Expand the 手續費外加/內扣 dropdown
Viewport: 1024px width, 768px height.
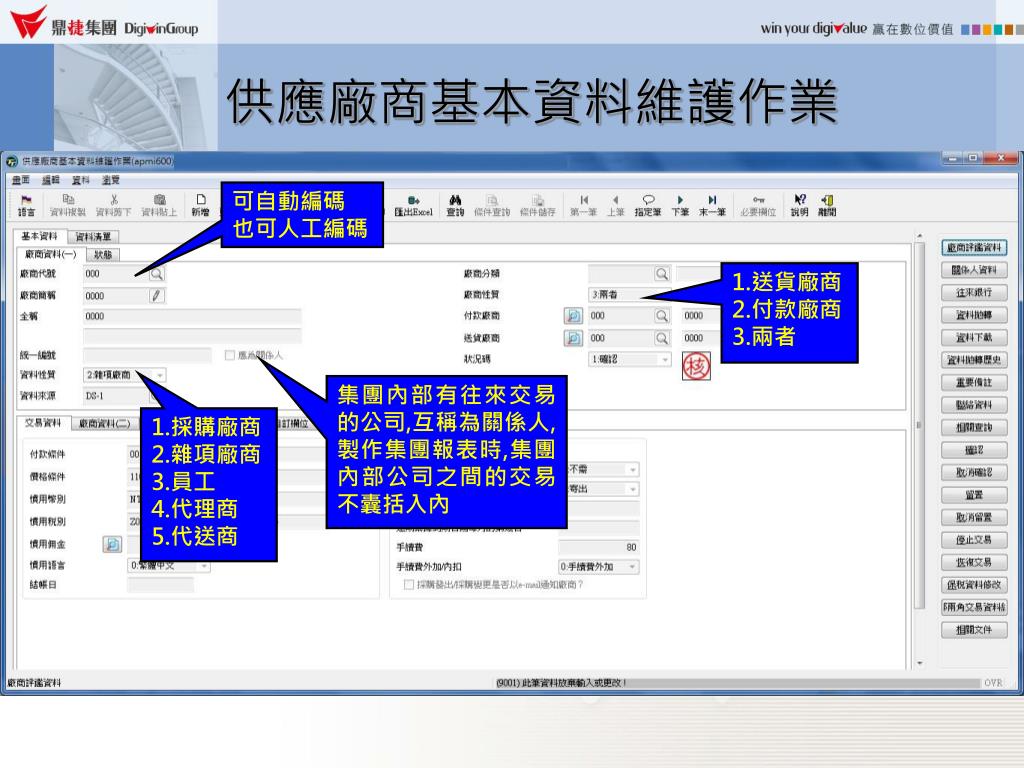tap(632, 567)
